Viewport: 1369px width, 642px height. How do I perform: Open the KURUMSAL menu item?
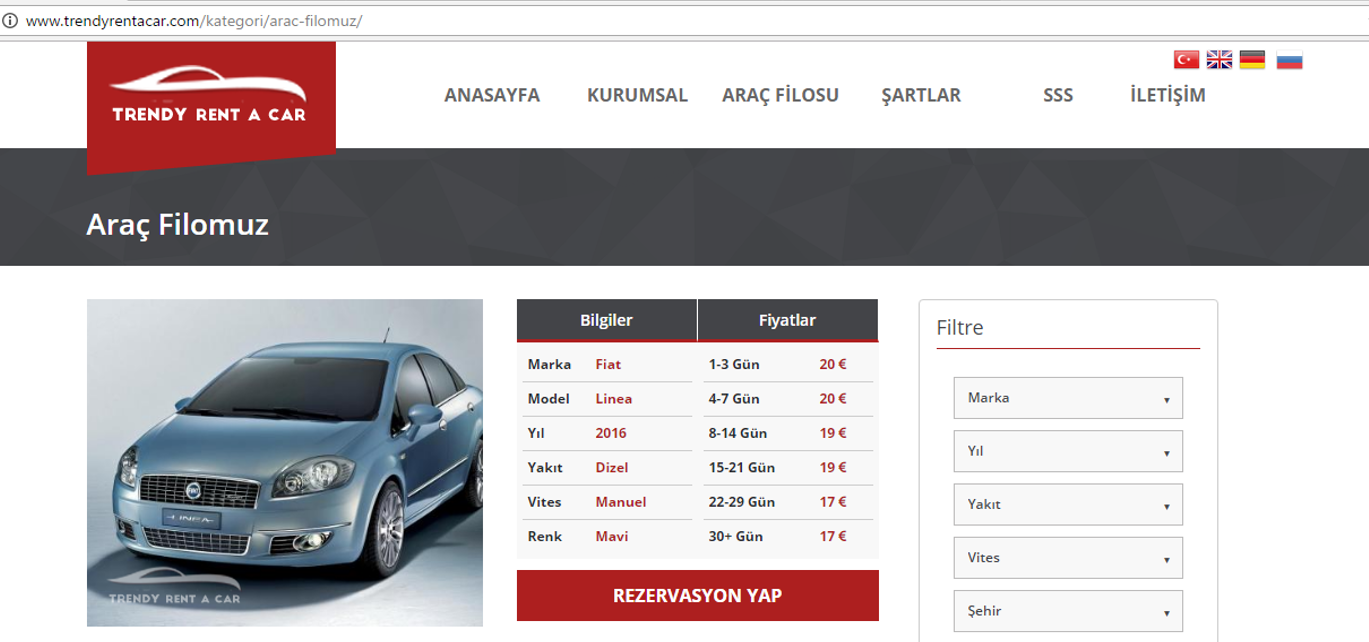point(637,96)
